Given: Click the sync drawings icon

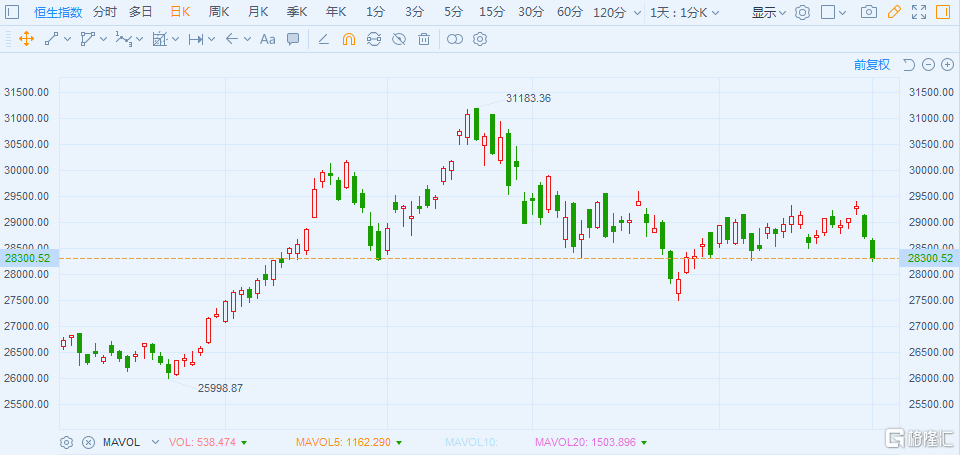Looking at the screenshot, I should coord(373,39).
